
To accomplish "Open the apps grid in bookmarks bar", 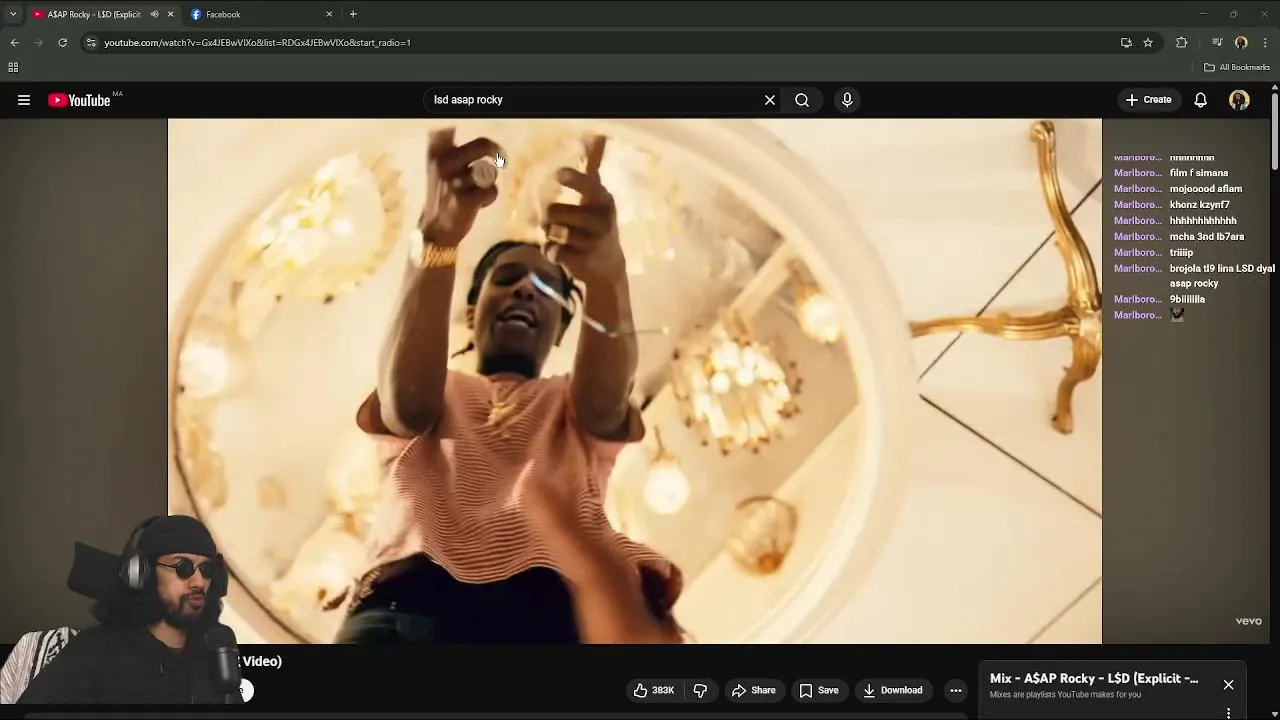I will pos(13,67).
